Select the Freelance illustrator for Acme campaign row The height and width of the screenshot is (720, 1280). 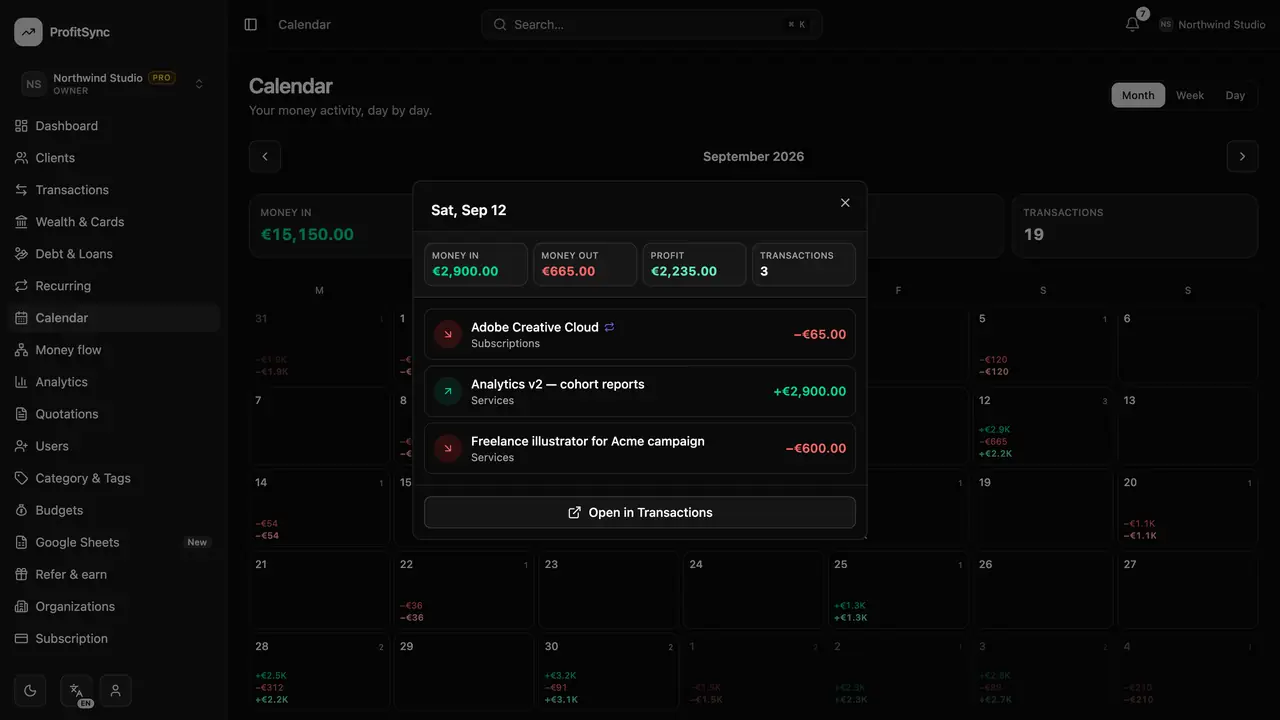click(640, 448)
